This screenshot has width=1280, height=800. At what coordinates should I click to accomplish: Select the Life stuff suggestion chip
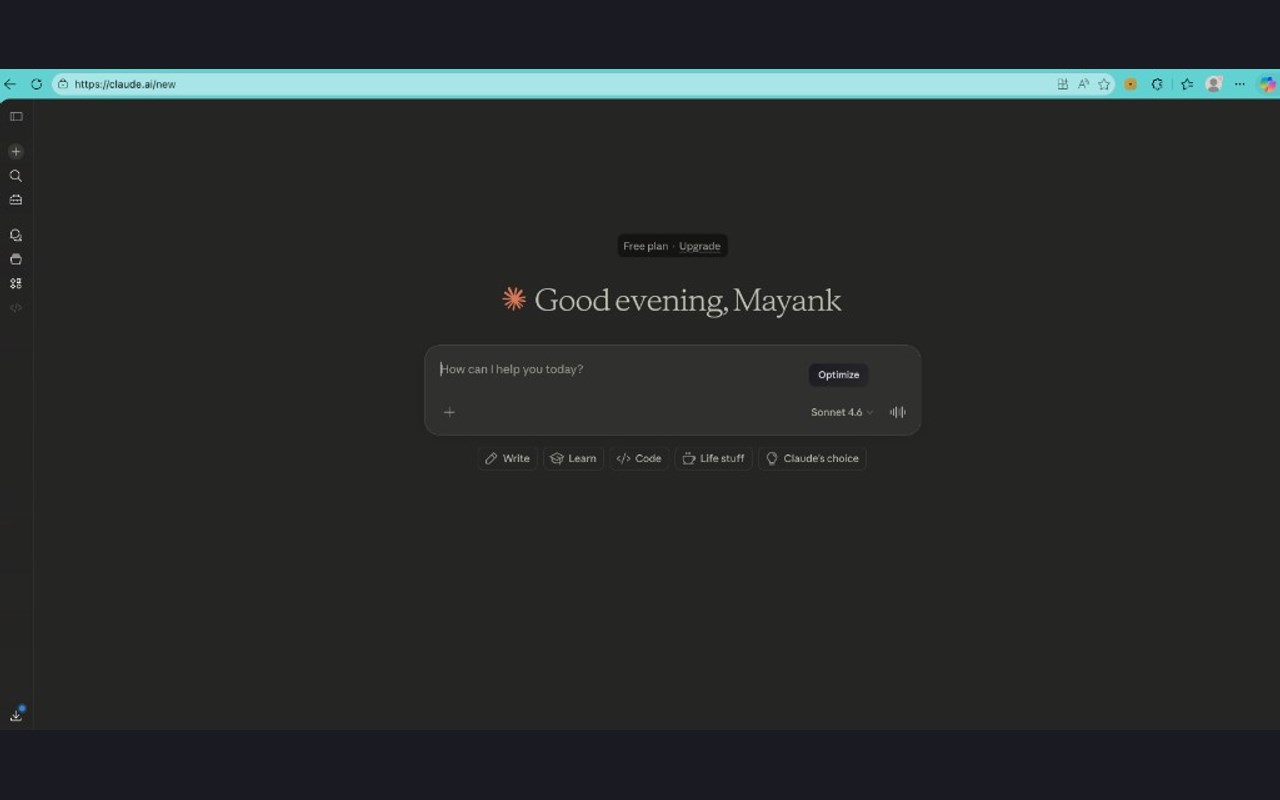713,458
